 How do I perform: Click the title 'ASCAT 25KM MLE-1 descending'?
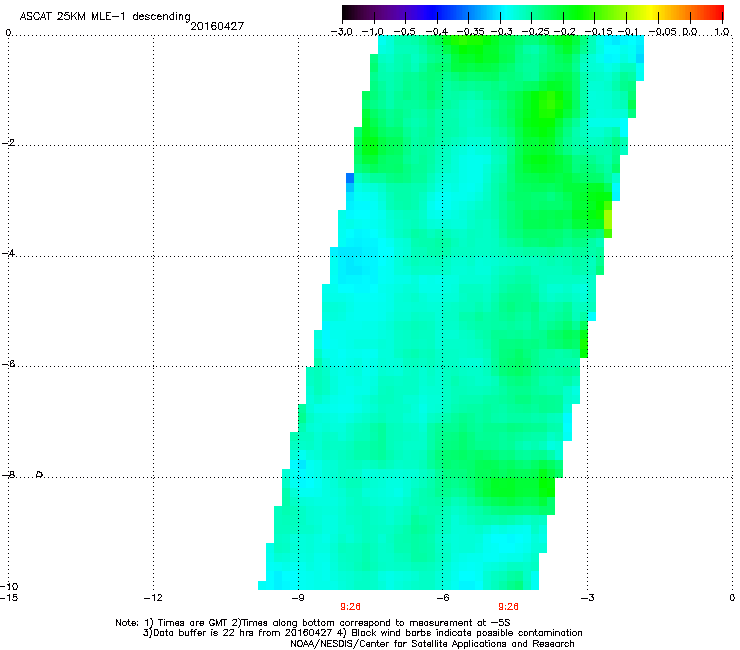(x=105, y=16)
